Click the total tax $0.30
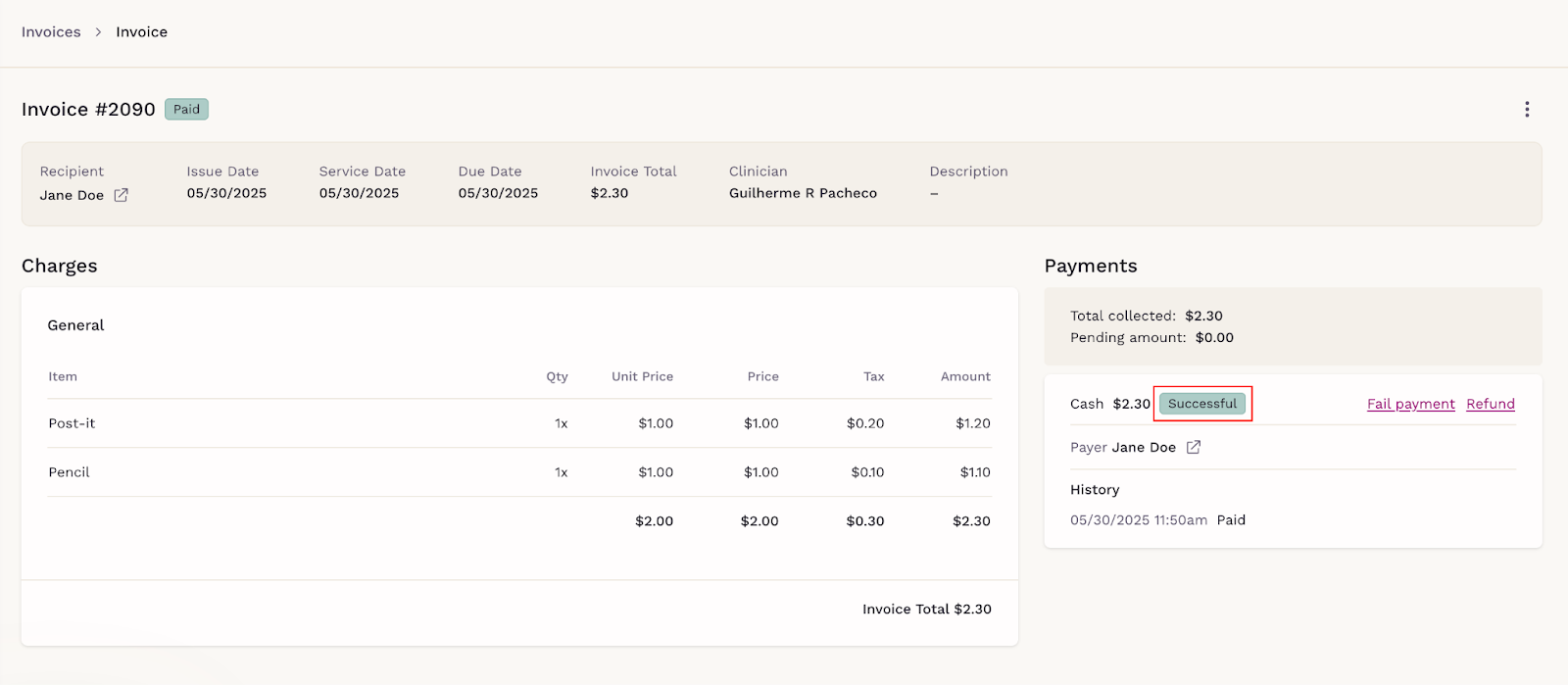The width and height of the screenshot is (1568, 685). [x=865, y=521]
